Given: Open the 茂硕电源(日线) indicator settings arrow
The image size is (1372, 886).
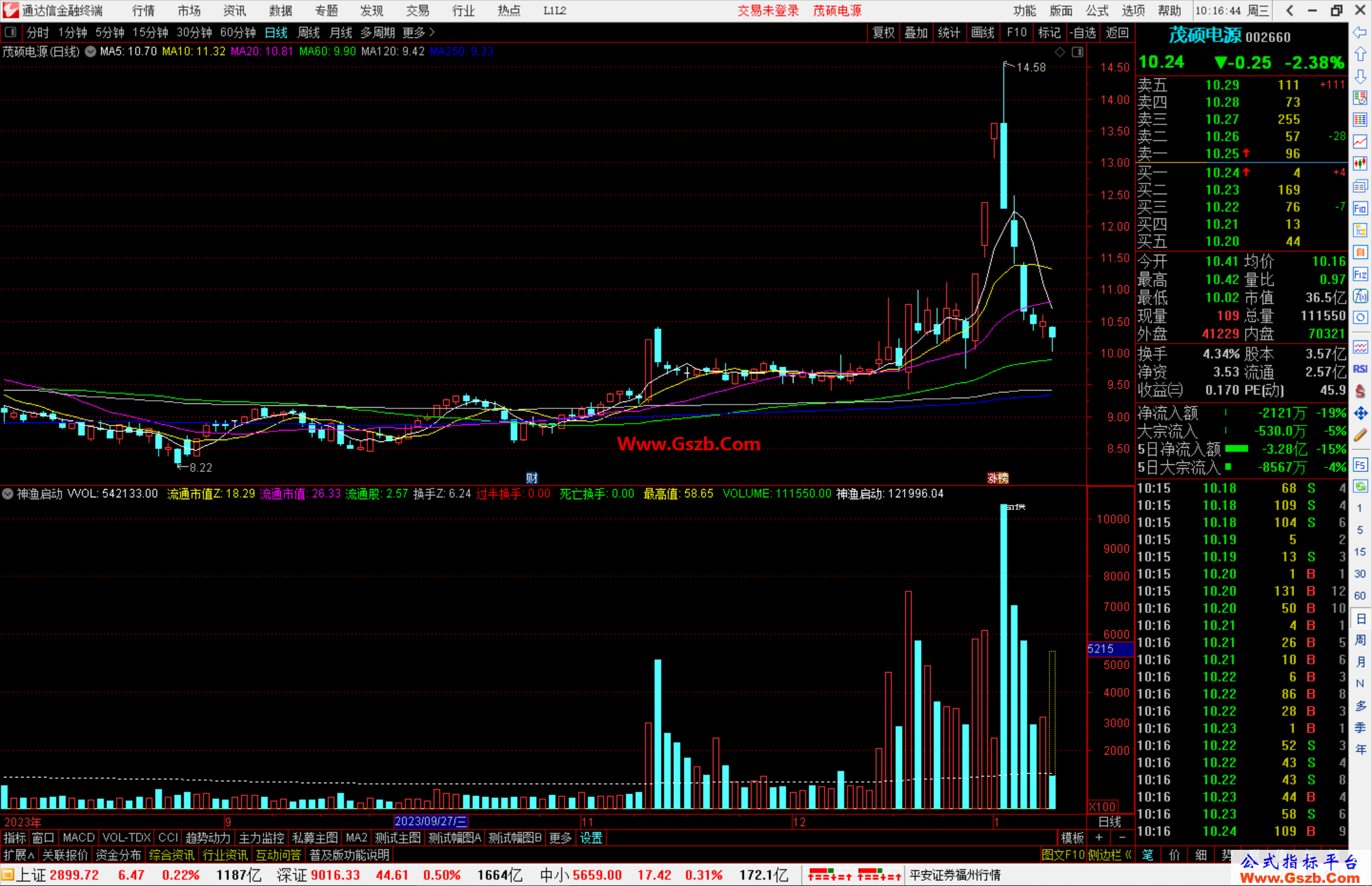Looking at the screenshot, I should click(x=91, y=52).
